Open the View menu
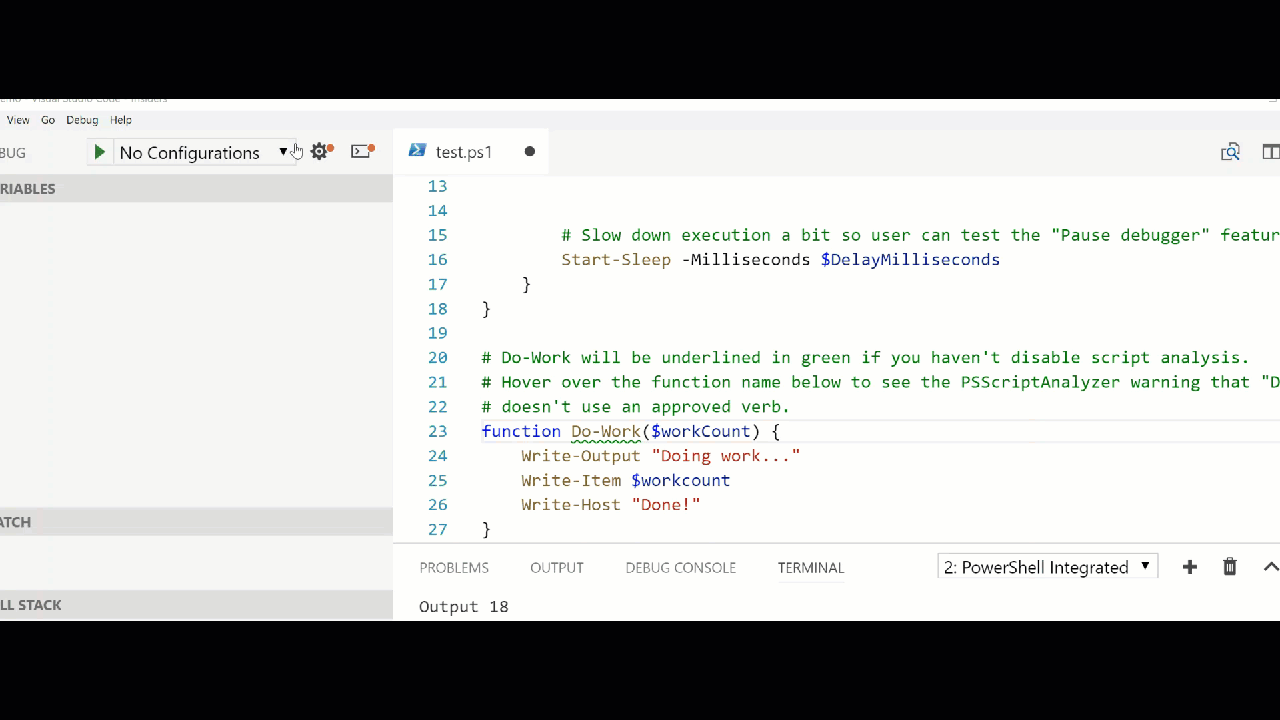The width and height of the screenshot is (1280, 720). coord(18,120)
